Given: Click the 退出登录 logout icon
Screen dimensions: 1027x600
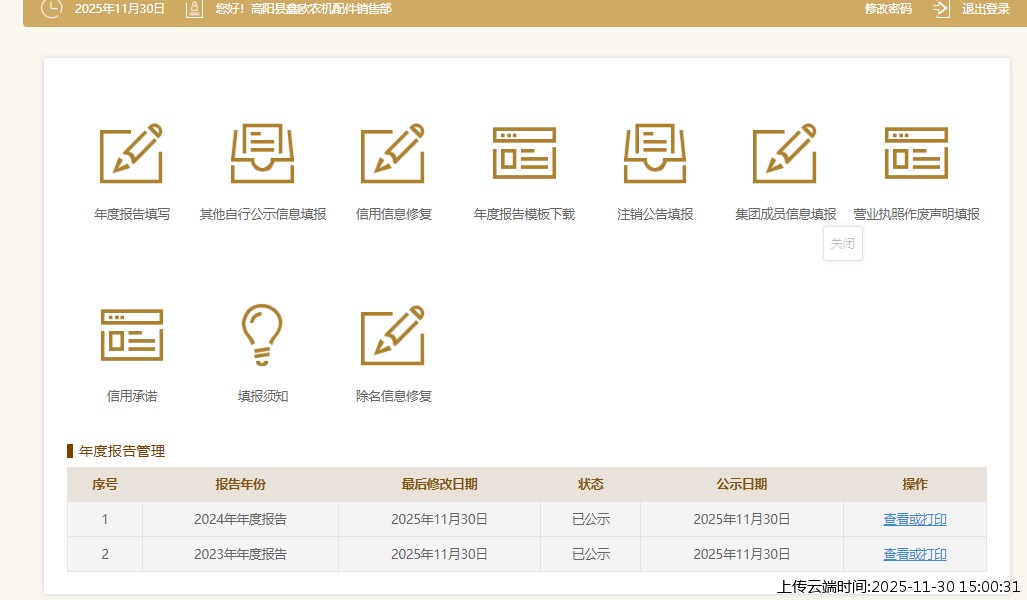Looking at the screenshot, I should [x=941, y=9].
